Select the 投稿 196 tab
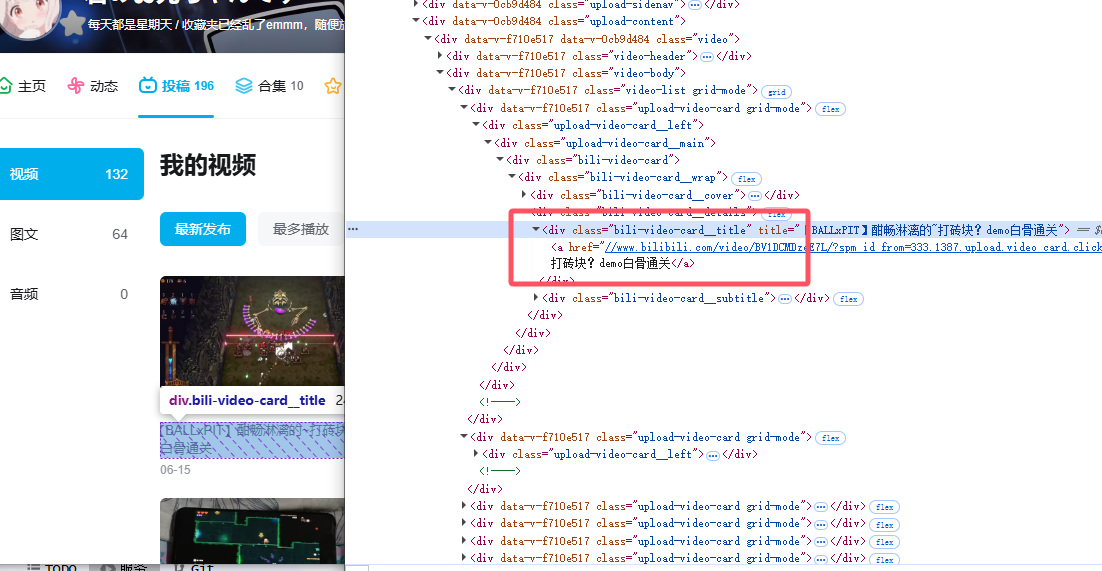The height and width of the screenshot is (571, 1102). [176, 86]
